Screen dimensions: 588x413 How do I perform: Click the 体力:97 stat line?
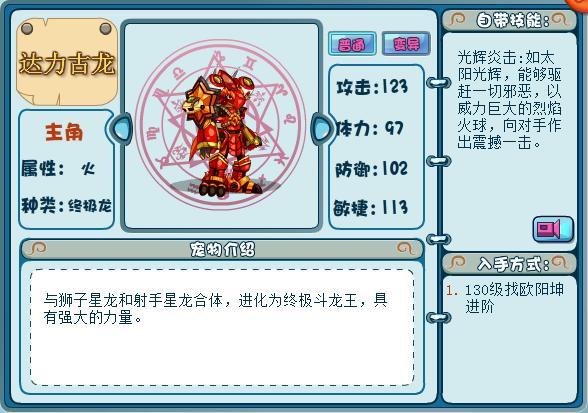tap(370, 129)
